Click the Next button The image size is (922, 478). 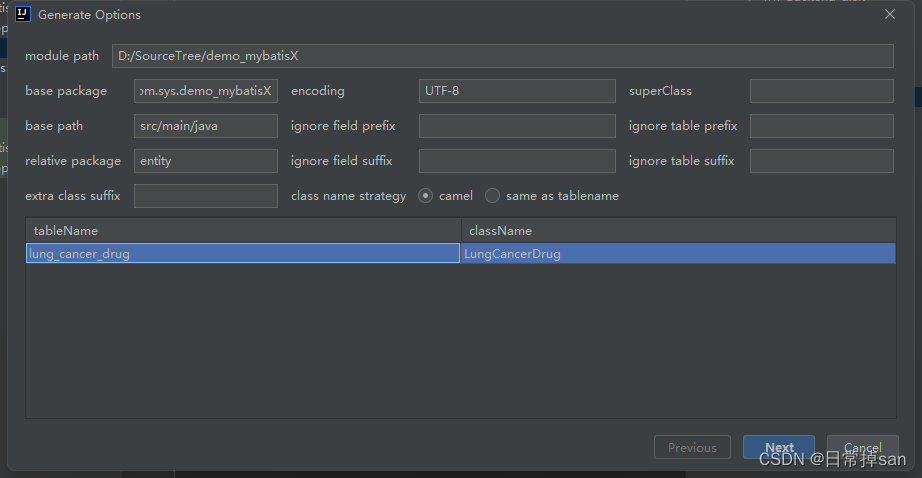(x=779, y=447)
